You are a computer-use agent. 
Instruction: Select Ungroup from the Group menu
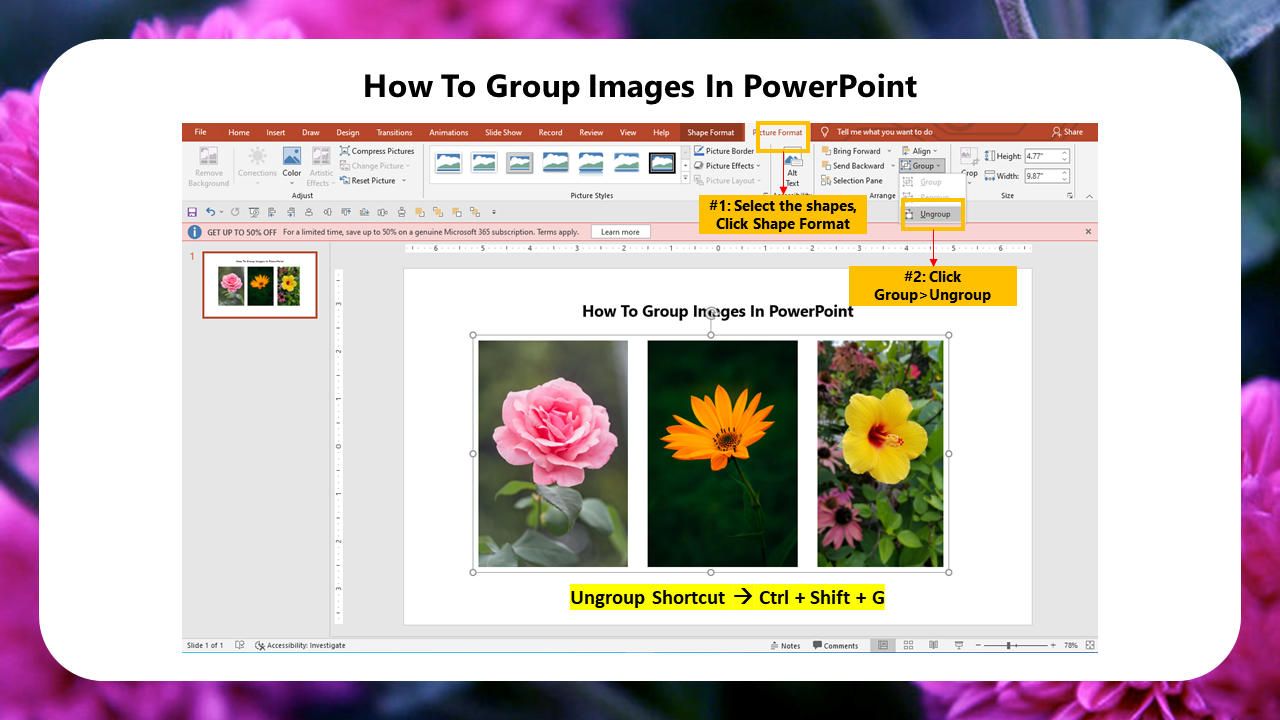click(x=933, y=214)
